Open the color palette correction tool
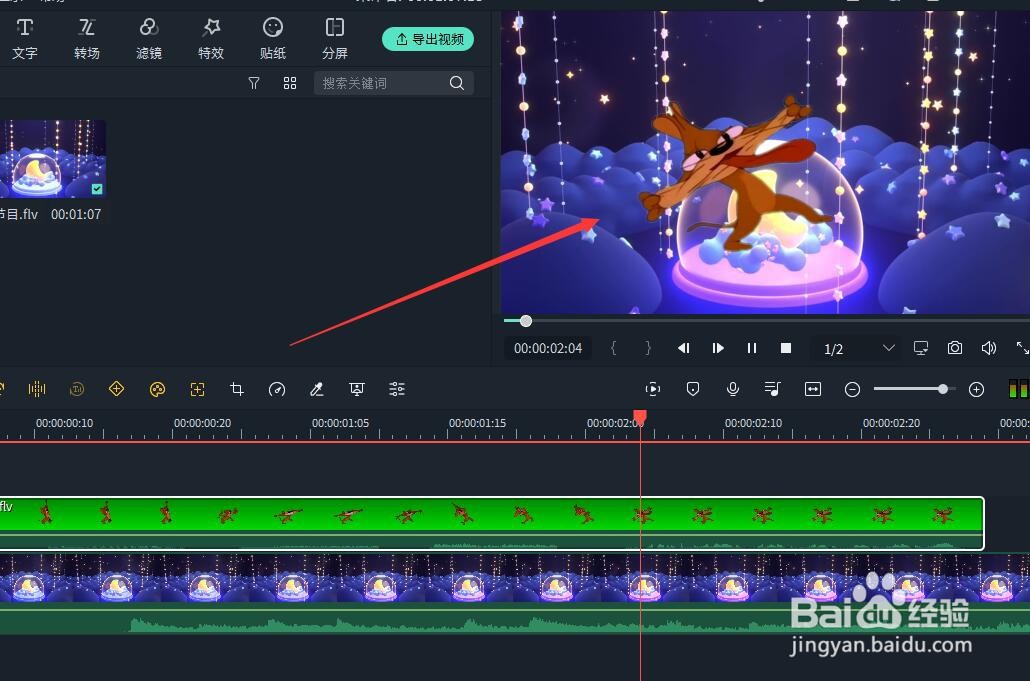 click(157, 389)
